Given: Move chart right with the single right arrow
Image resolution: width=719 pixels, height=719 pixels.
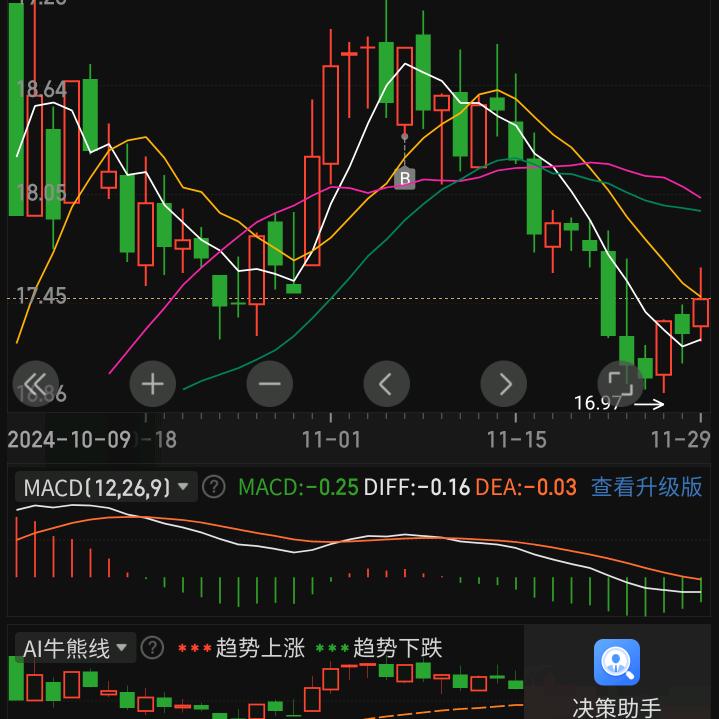Looking at the screenshot, I should point(504,383).
